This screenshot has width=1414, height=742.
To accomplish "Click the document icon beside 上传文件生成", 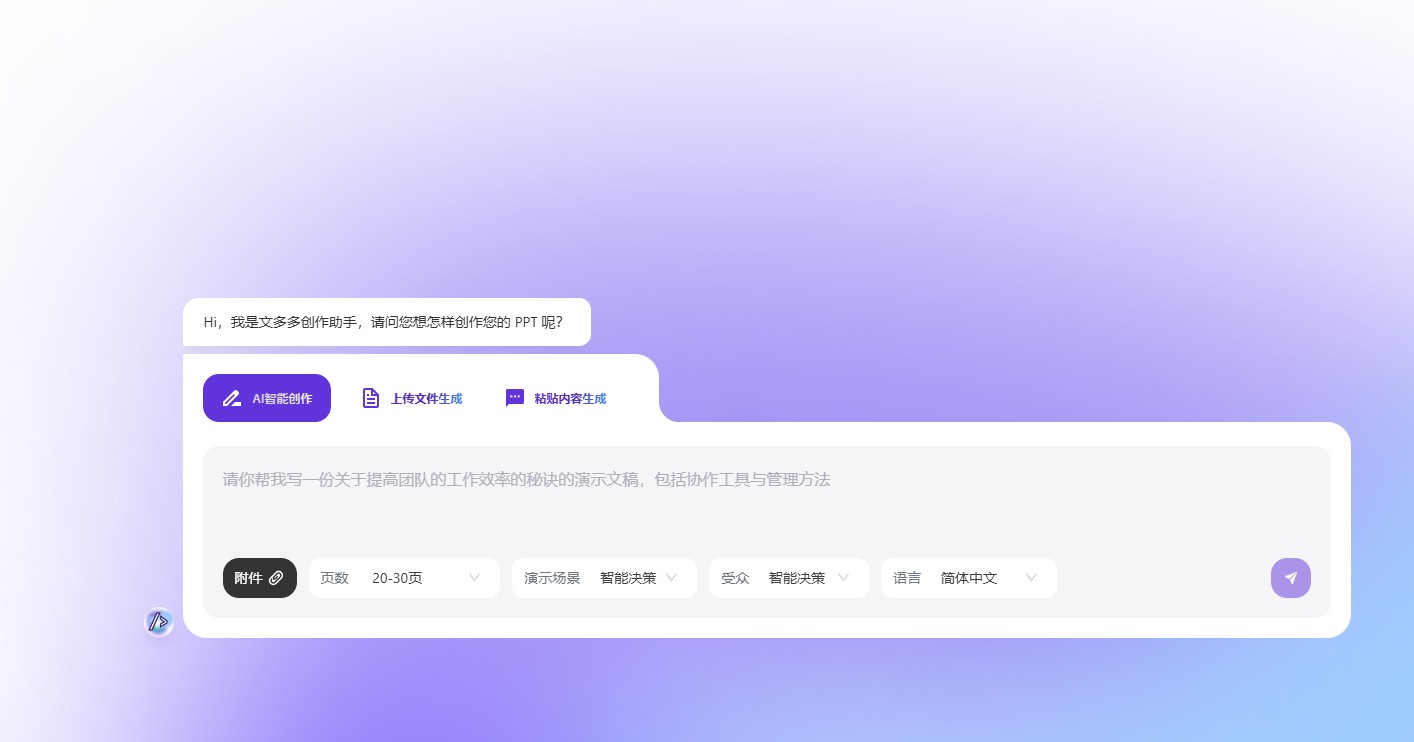I will [x=371, y=397].
